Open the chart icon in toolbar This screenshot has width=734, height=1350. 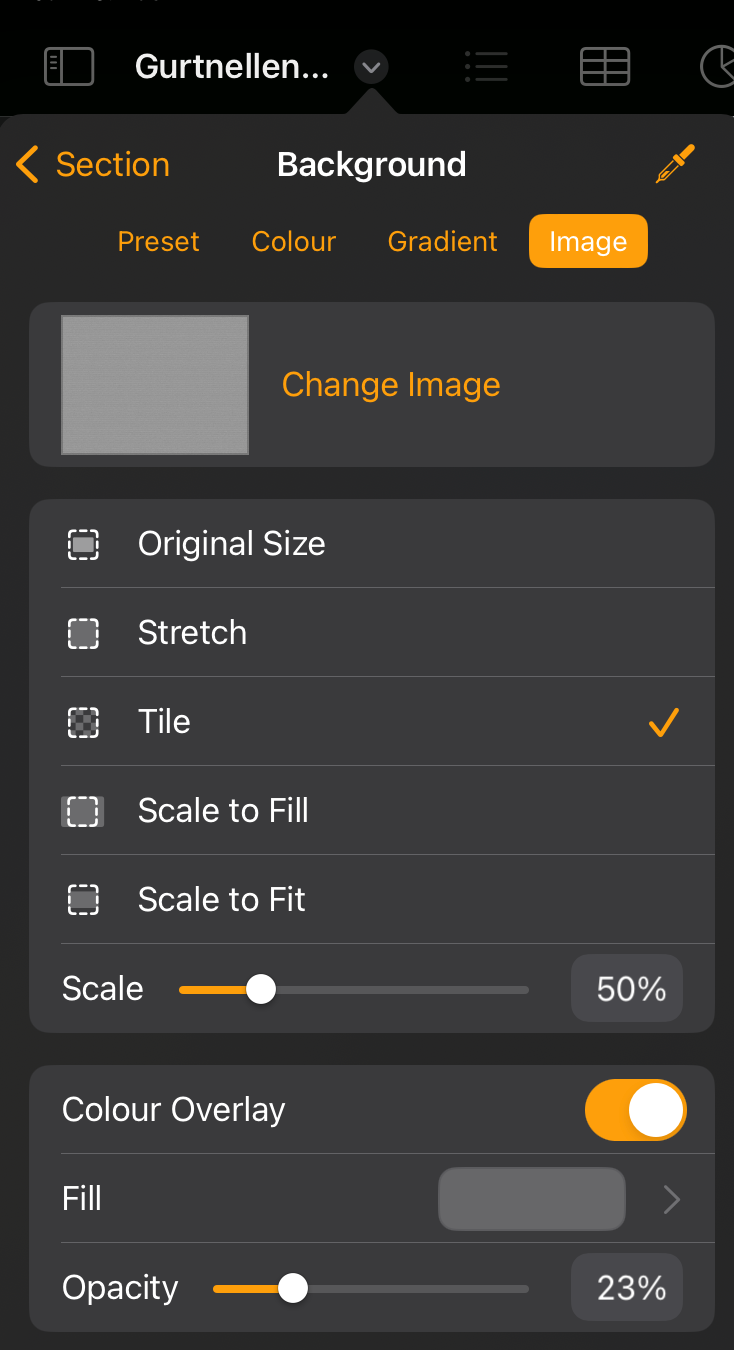716,67
